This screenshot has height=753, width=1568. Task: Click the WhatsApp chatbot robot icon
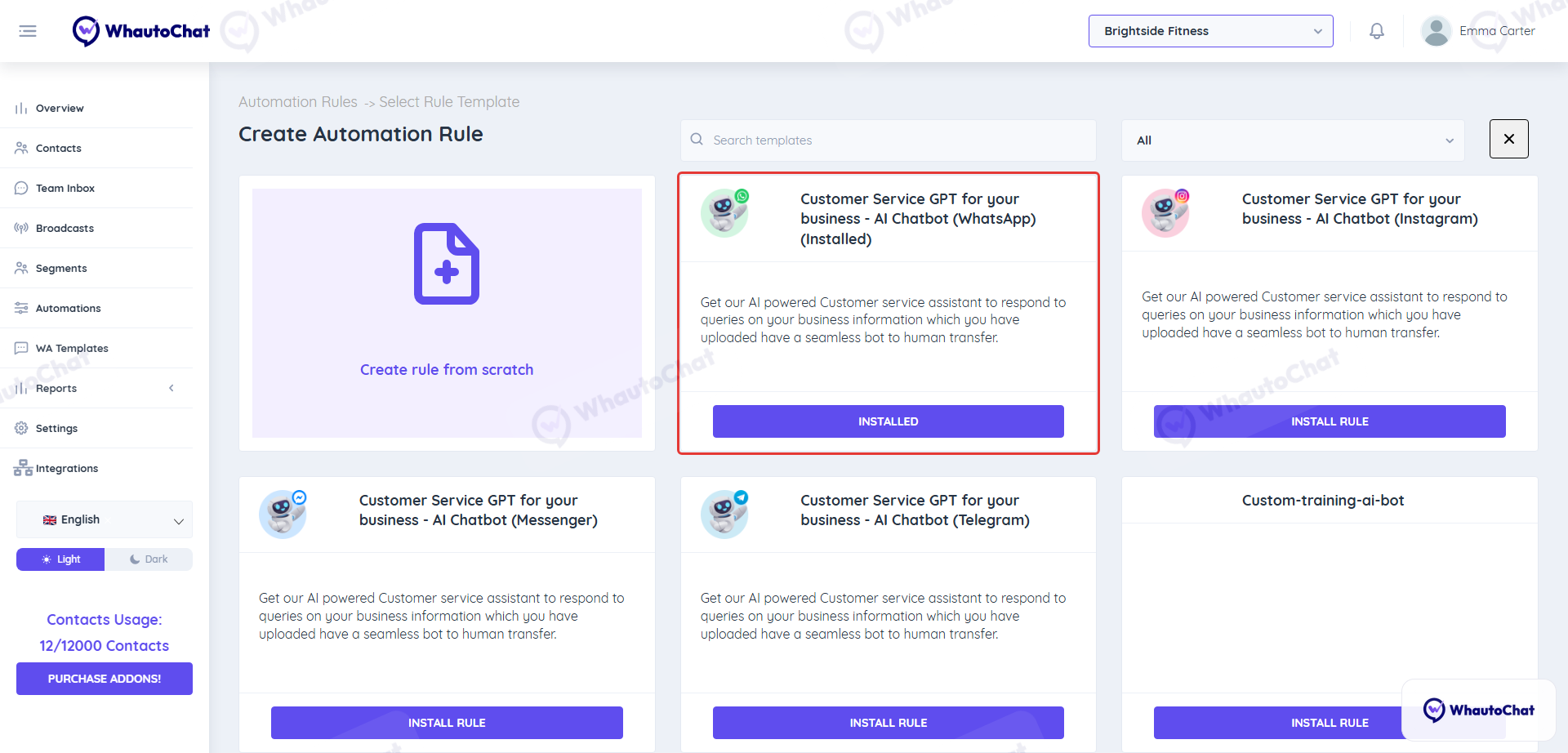click(725, 212)
